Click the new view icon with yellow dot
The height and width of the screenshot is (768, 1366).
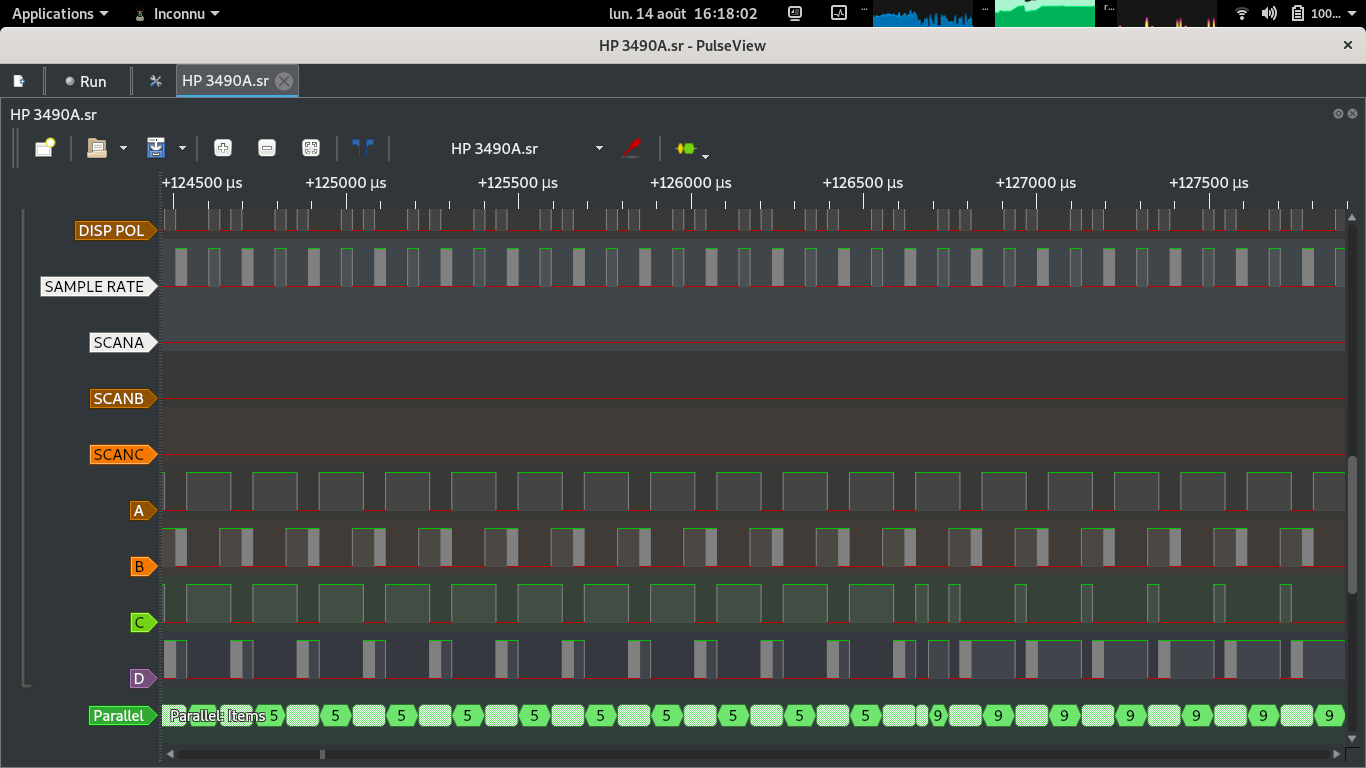pyautogui.click(x=45, y=148)
